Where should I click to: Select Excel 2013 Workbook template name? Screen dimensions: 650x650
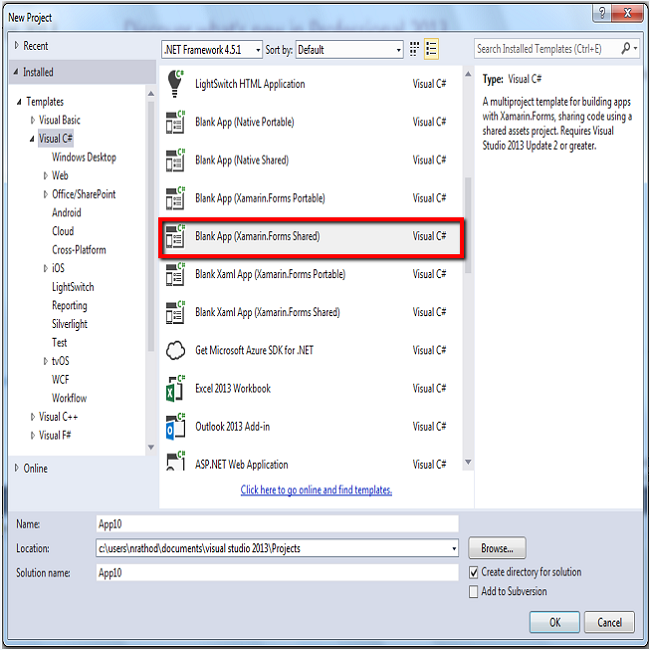[233, 388]
